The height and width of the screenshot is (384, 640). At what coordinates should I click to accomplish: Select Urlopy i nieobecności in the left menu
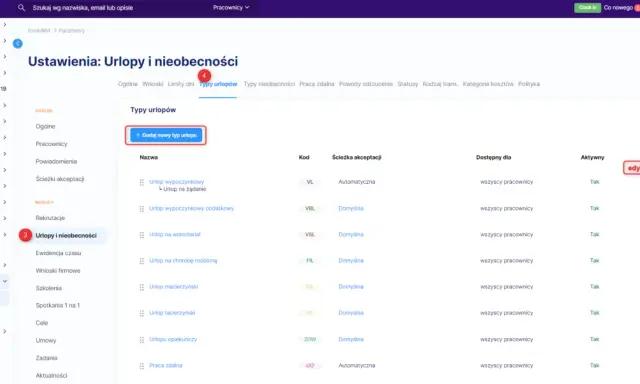coord(66,235)
